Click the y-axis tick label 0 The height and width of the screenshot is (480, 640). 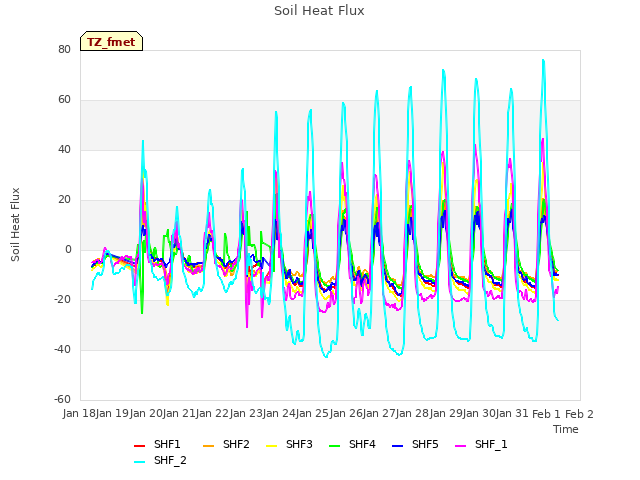[68, 249]
